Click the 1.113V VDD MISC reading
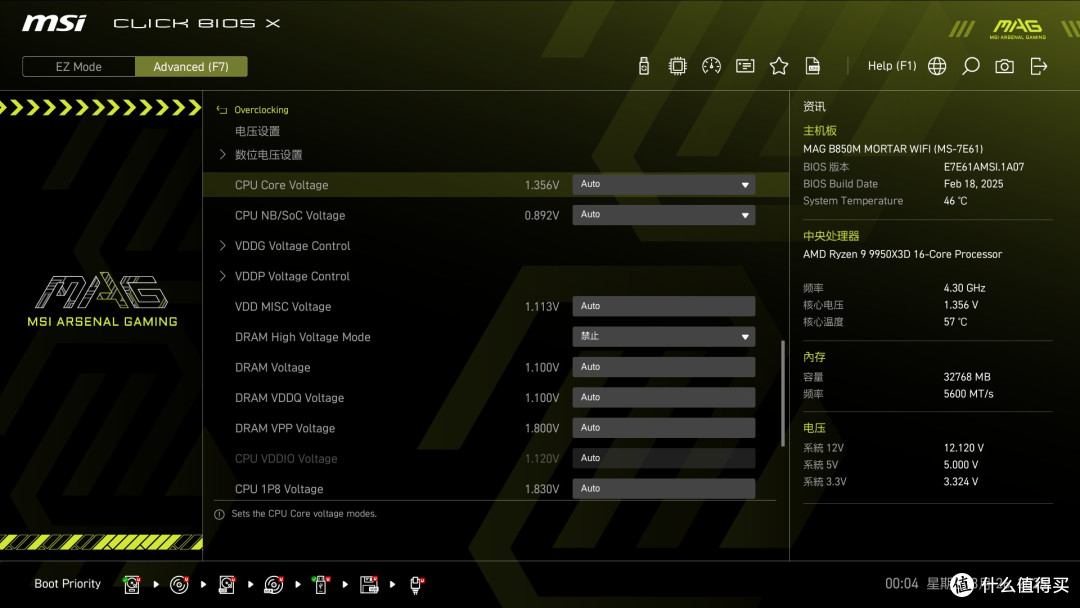This screenshot has width=1080, height=608. point(542,306)
